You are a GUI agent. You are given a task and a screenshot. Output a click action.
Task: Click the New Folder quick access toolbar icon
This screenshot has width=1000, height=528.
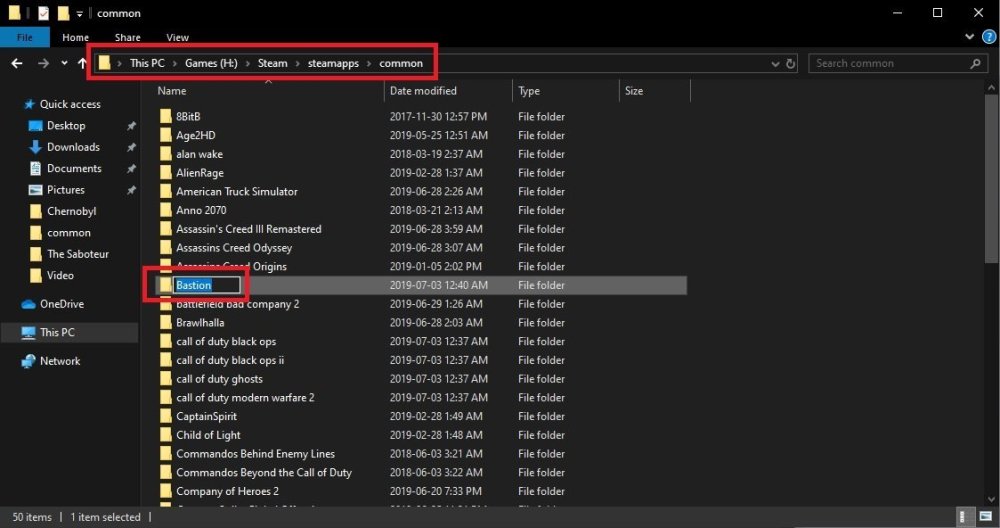coord(63,13)
